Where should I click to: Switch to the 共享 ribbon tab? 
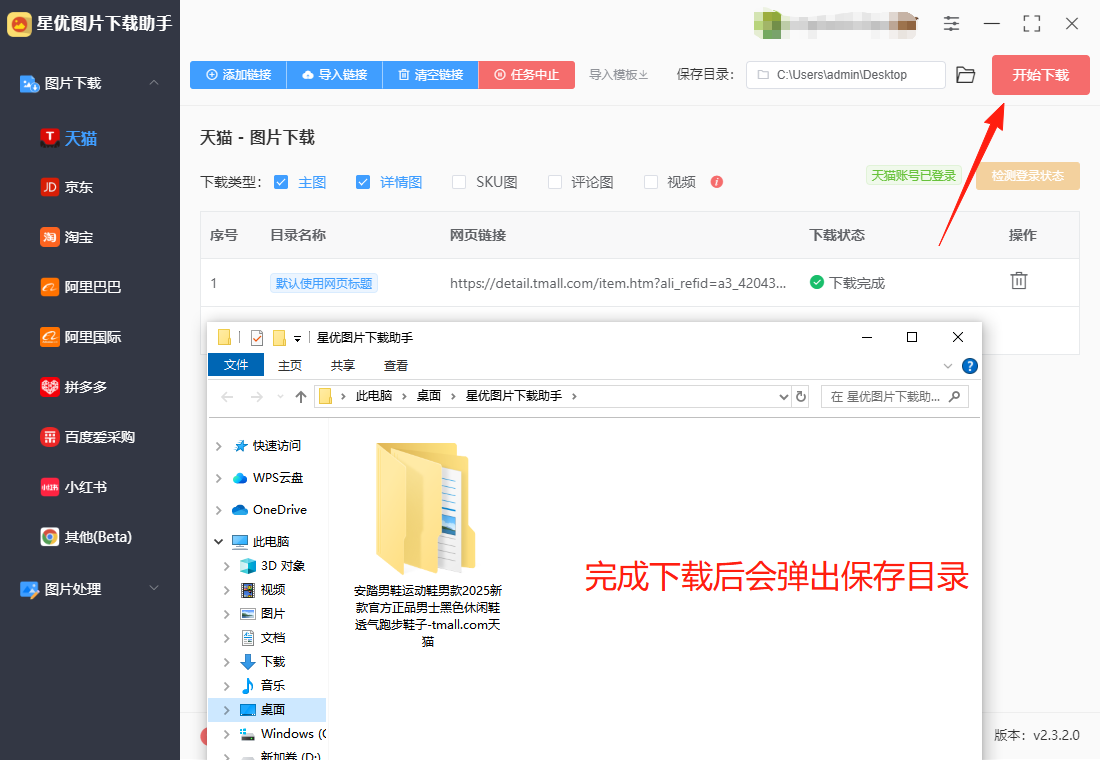pyautogui.click(x=342, y=366)
